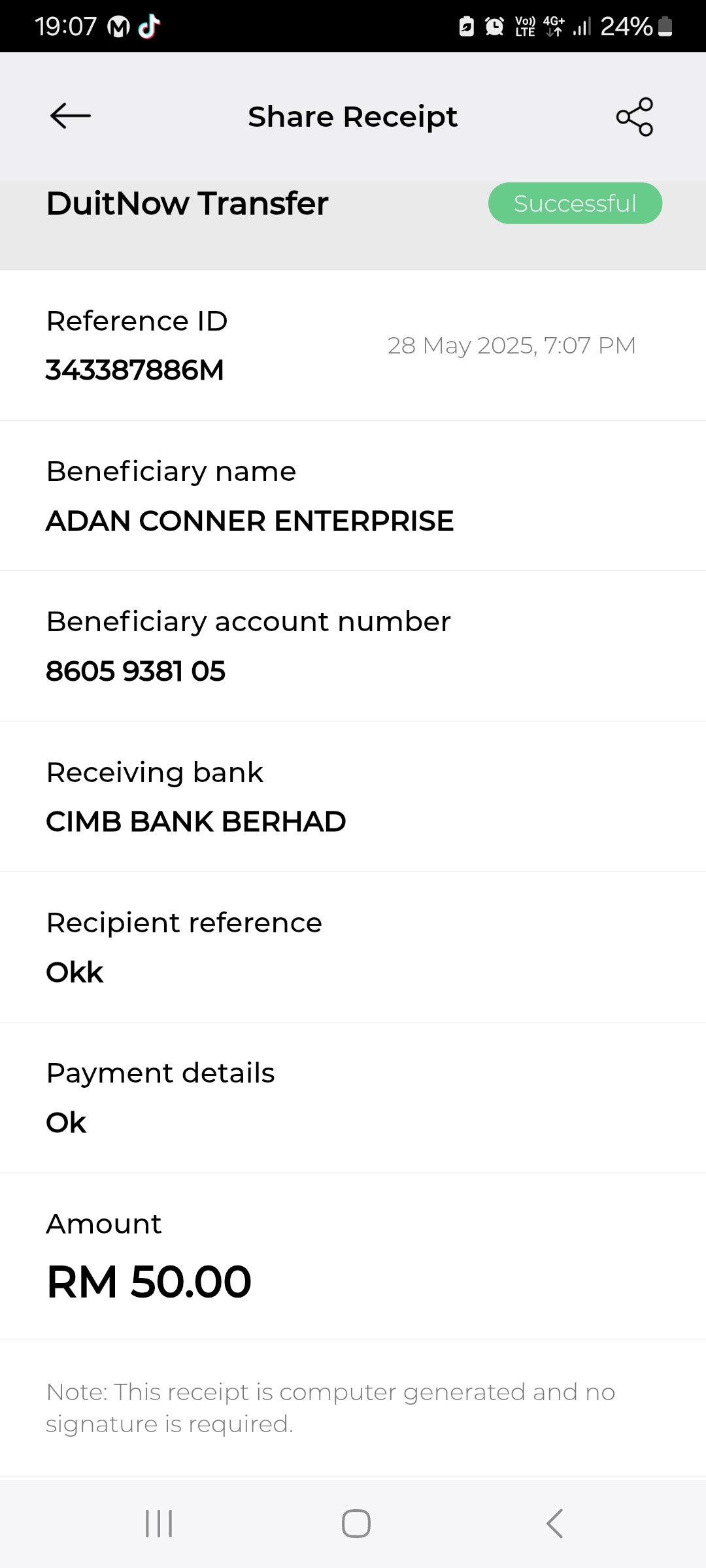
Task: Open Android recent apps navigation button
Action: (159, 1524)
